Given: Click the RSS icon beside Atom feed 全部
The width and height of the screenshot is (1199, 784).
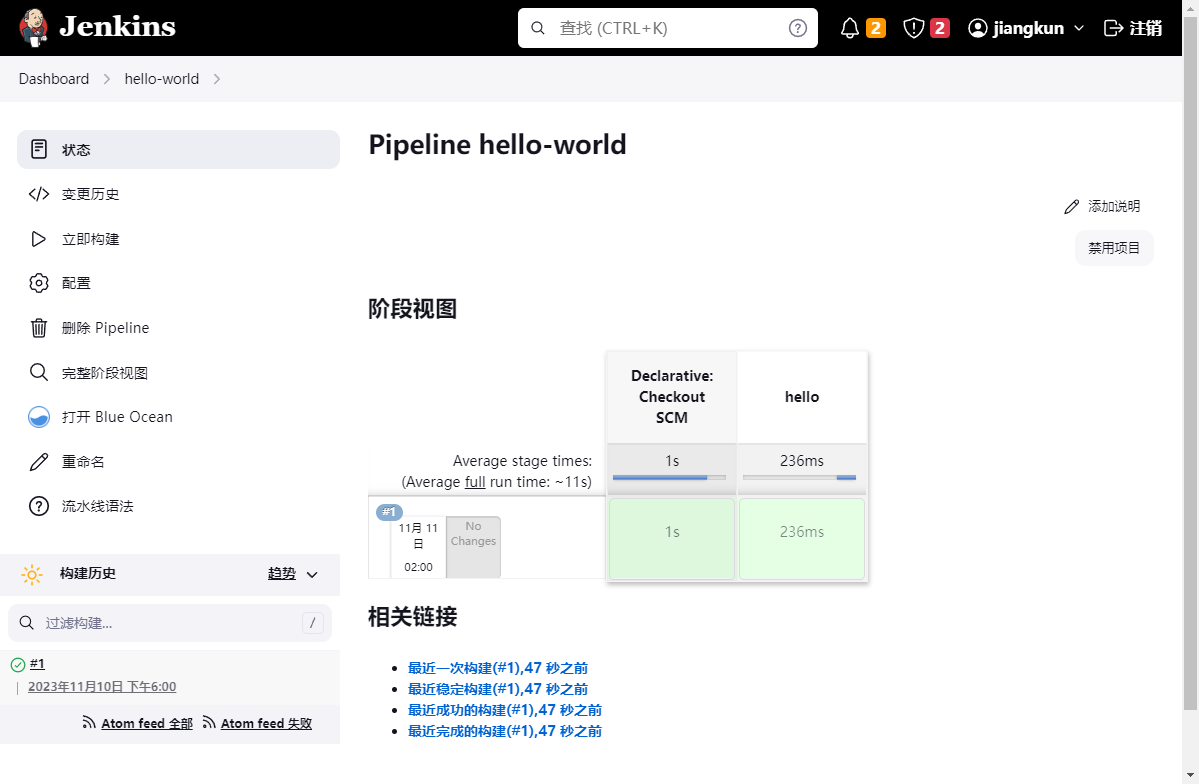Looking at the screenshot, I should coord(89,723).
